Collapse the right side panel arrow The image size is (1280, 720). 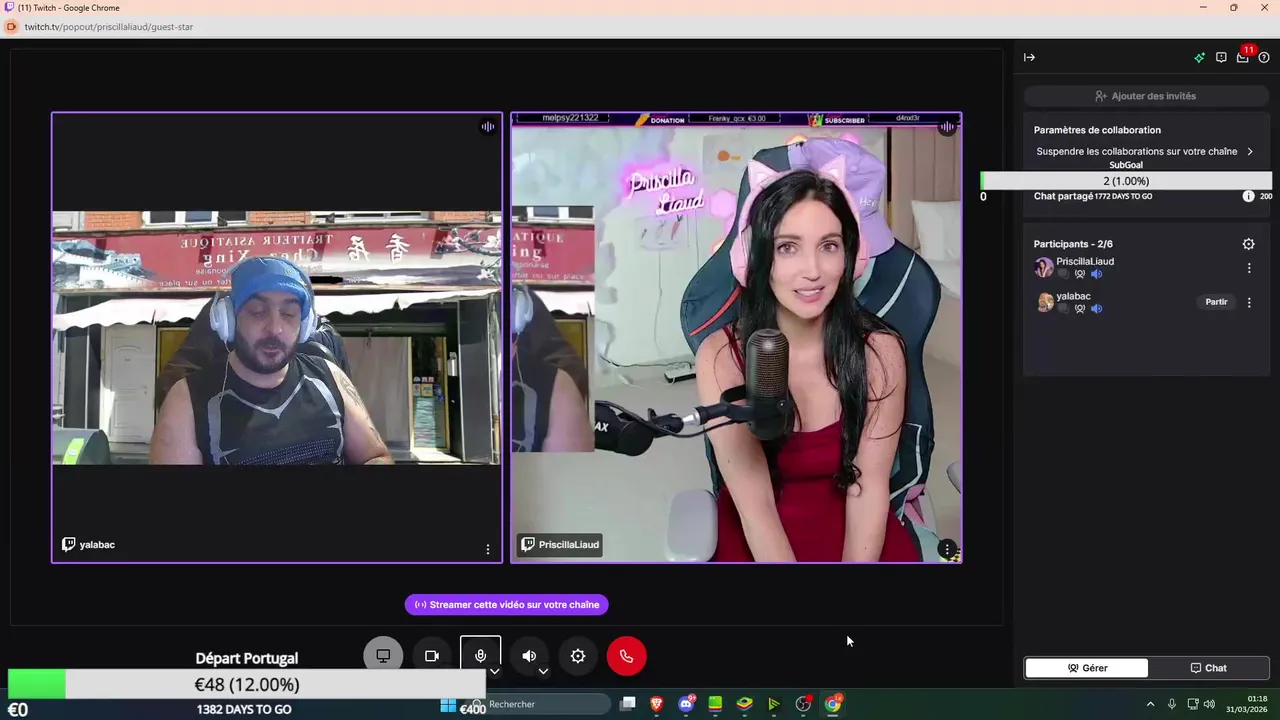click(1029, 57)
